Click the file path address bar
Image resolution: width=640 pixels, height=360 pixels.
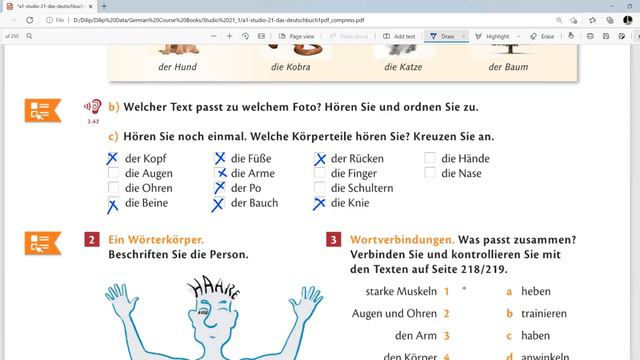click(x=219, y=20)
